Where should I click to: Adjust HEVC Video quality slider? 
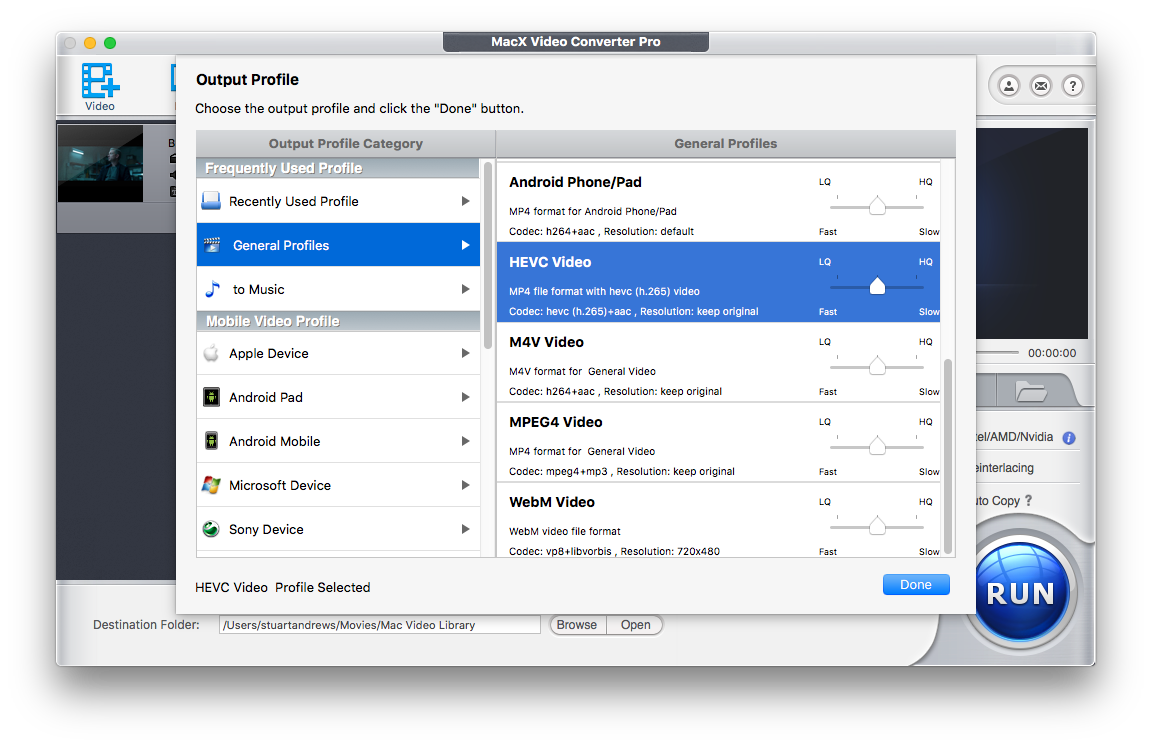[876, 286]
